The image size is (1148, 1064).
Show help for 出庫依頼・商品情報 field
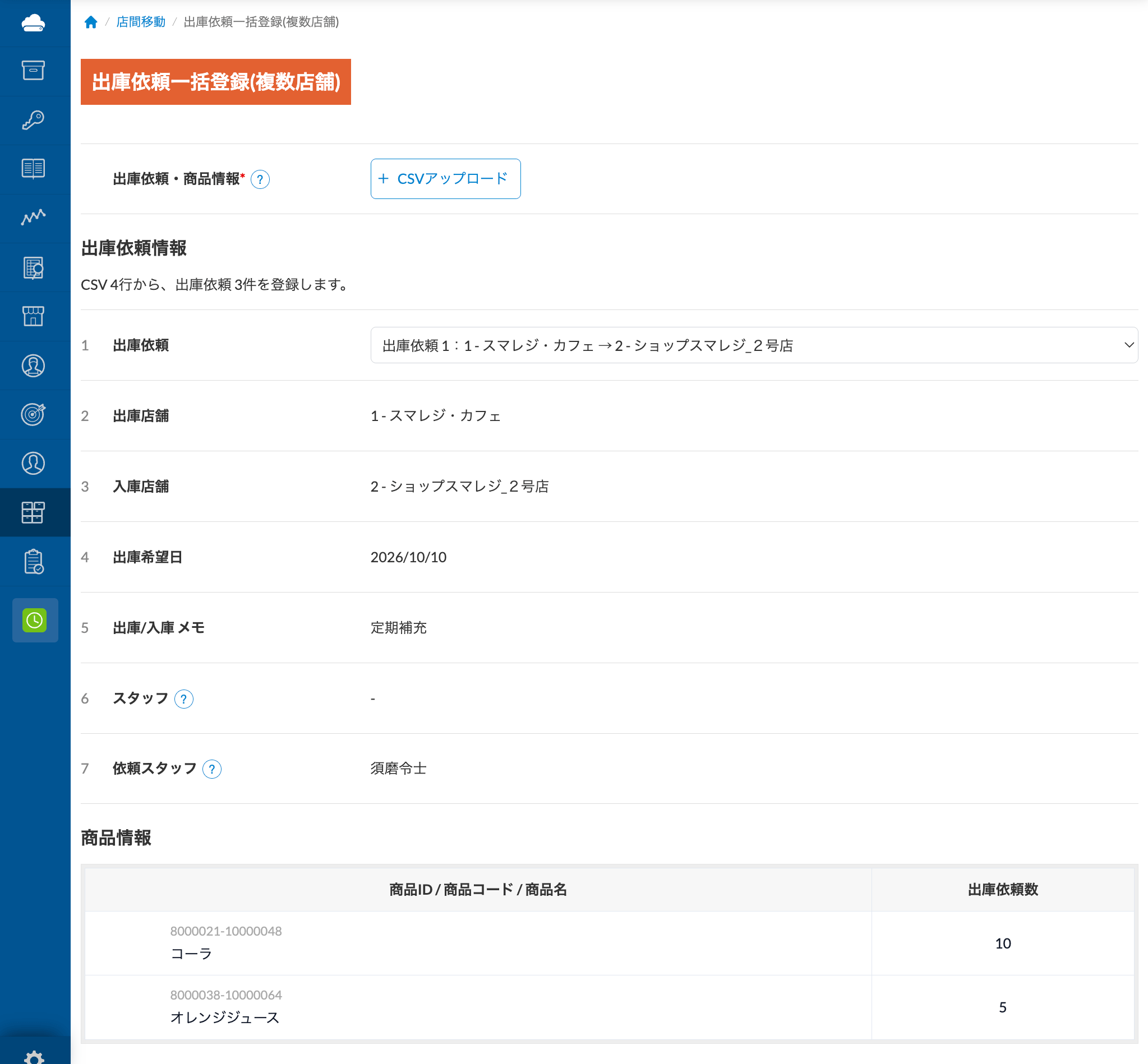[x=260, y=179]
